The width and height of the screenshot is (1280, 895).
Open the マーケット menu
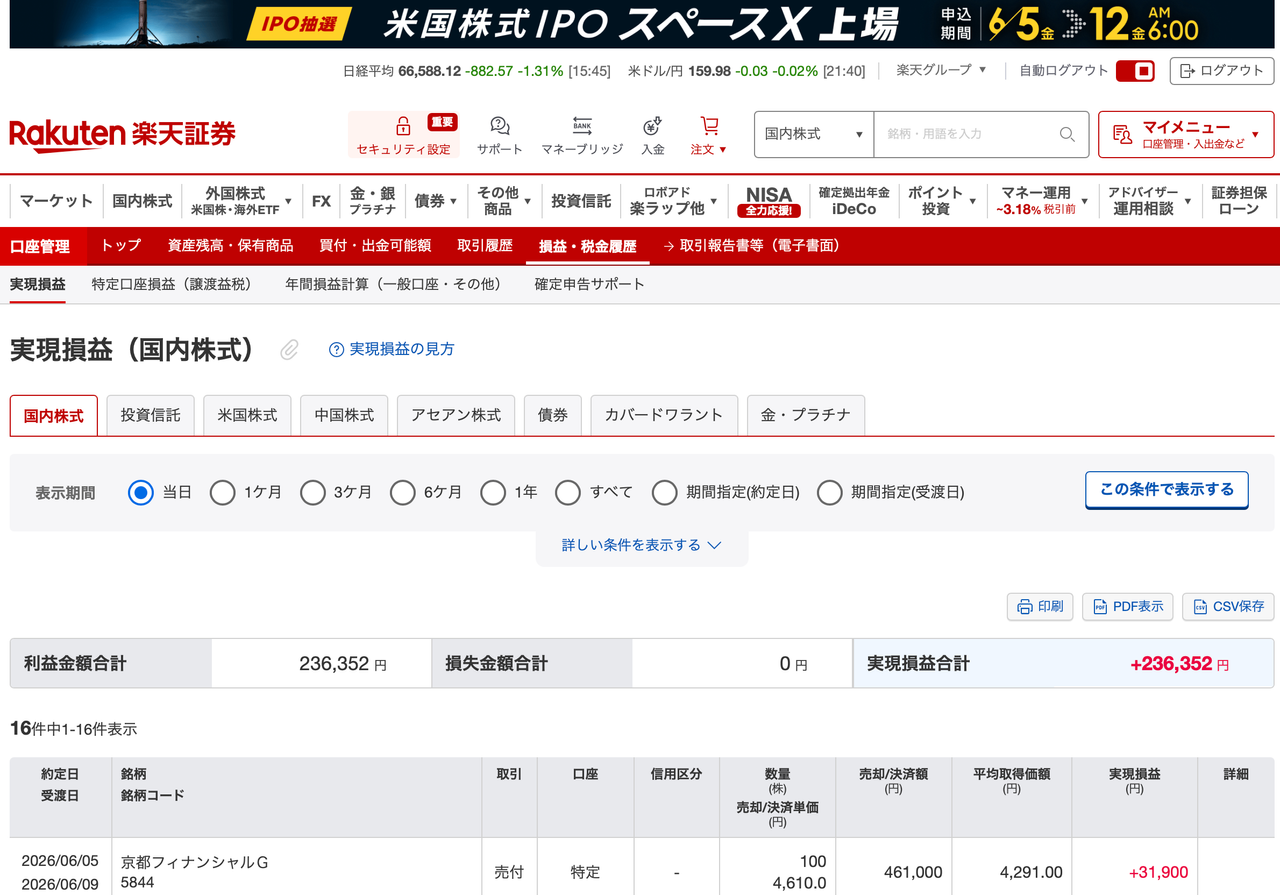pos(56,201)
